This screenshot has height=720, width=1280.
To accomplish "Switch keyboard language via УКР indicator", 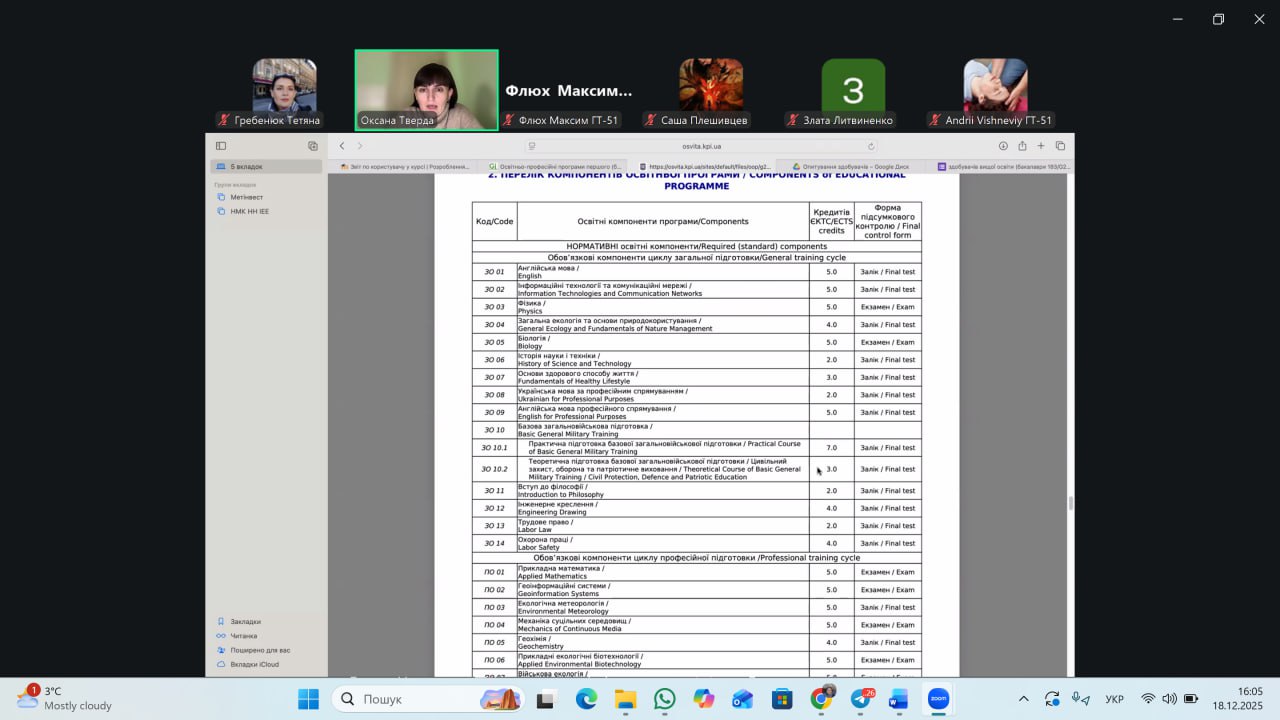I will (1114, 699).
